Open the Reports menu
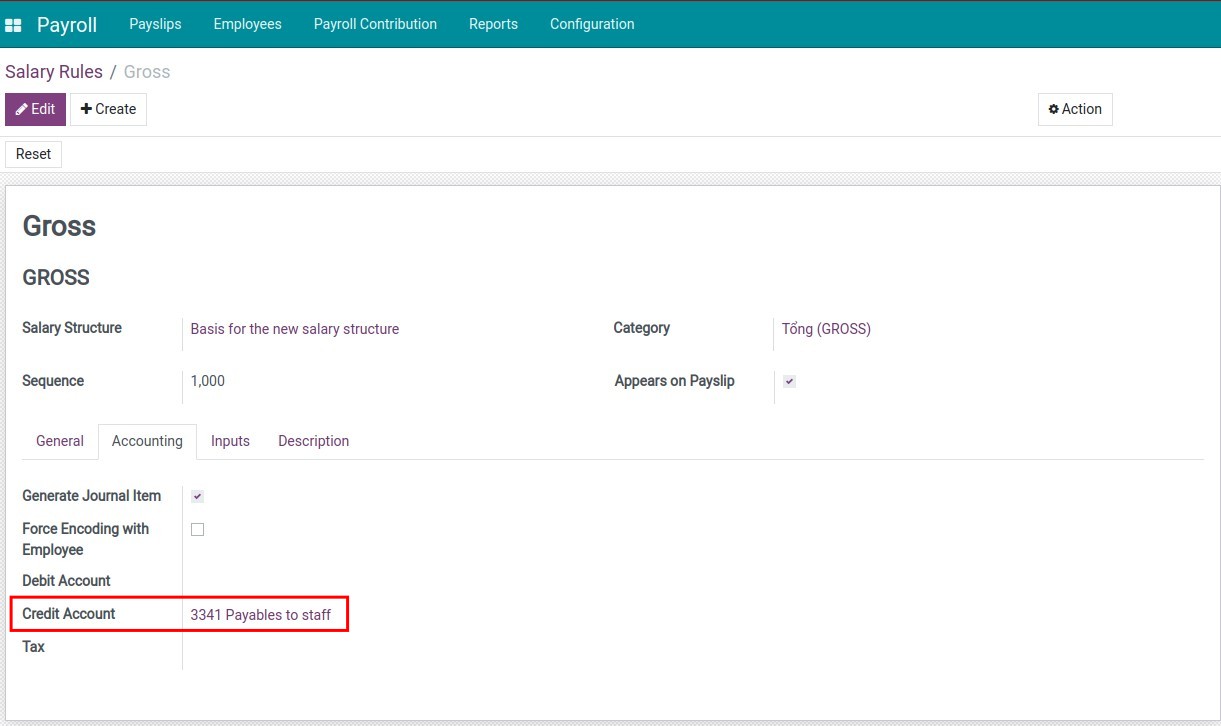Screen dimensions: 1221x726 pyautogui.click(x=493, y=24)
